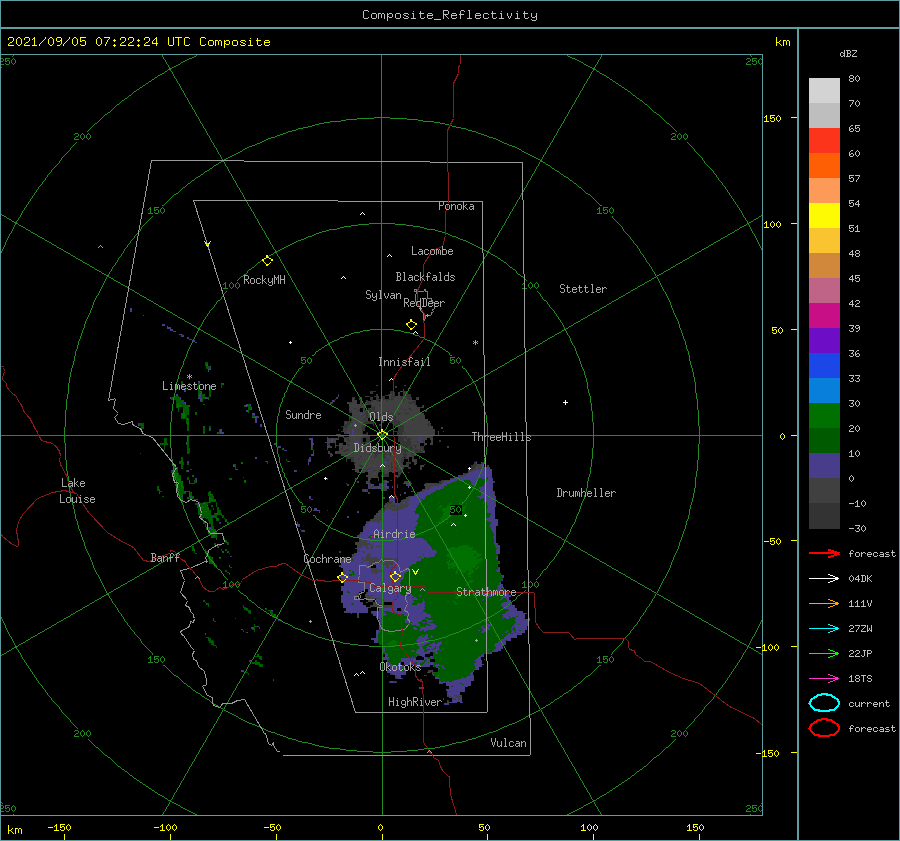Select the red forecast ellipse icon
The image size is (900, 841).
pyautogui.click(x=824, y=728)
